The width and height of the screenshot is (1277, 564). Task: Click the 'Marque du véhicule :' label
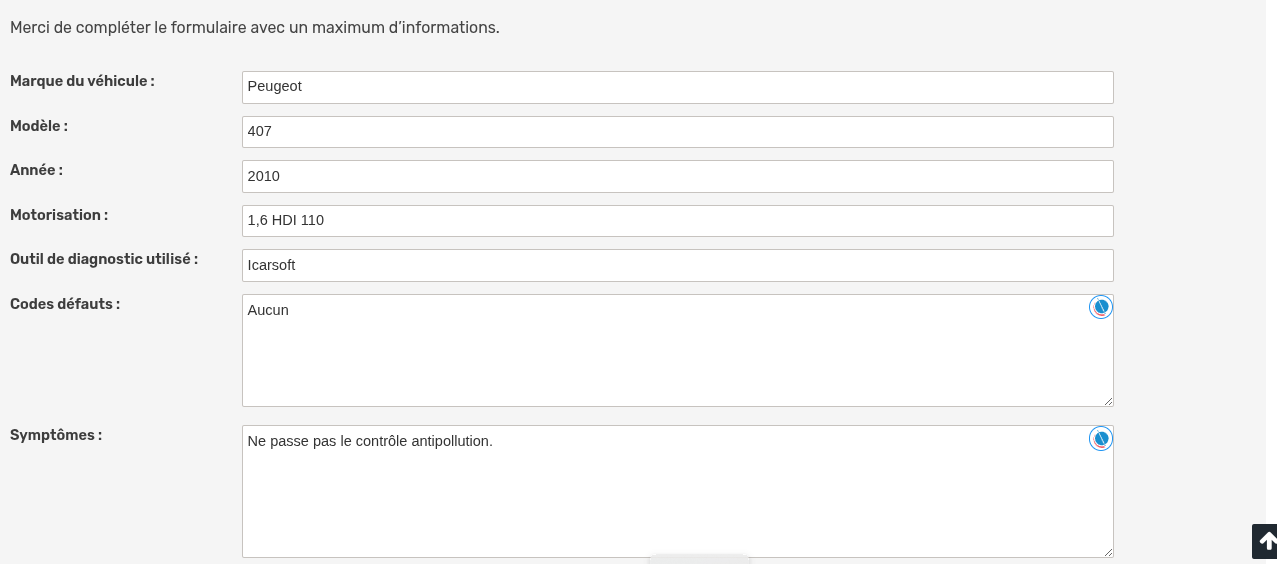(x=82, y=81)
